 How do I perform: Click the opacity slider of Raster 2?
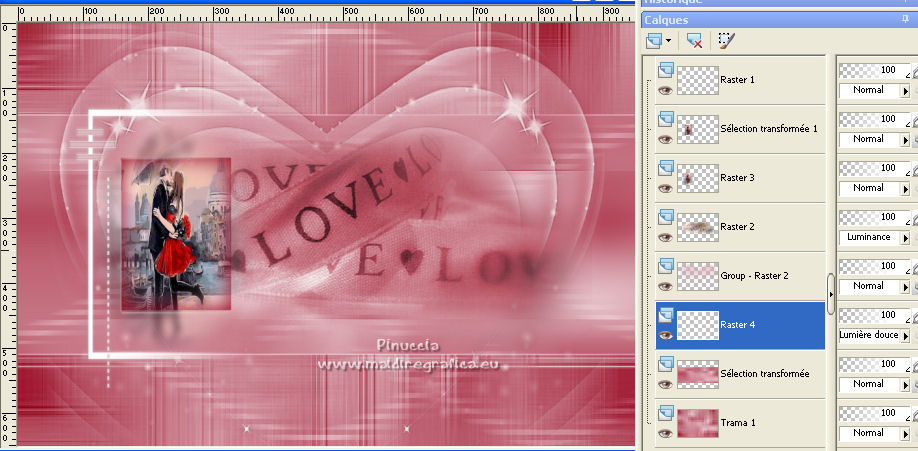(875, 217)
